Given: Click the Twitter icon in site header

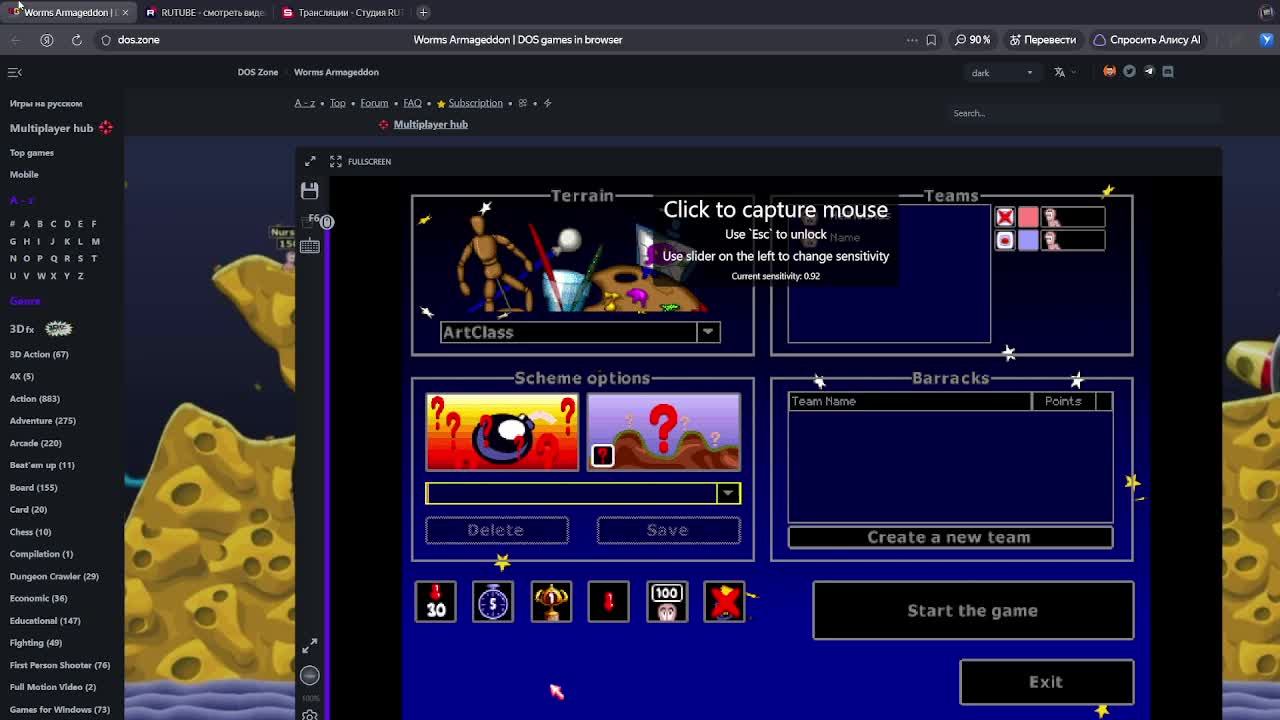Looking at the screenshot, I should [1129, 71].
